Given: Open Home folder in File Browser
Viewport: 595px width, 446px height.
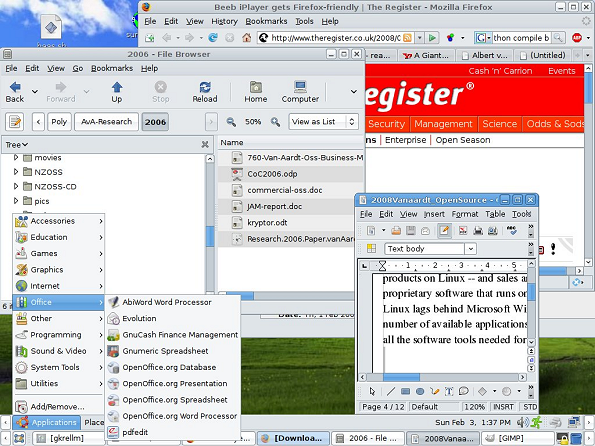Looking at the screenshot, I should 255,92.
